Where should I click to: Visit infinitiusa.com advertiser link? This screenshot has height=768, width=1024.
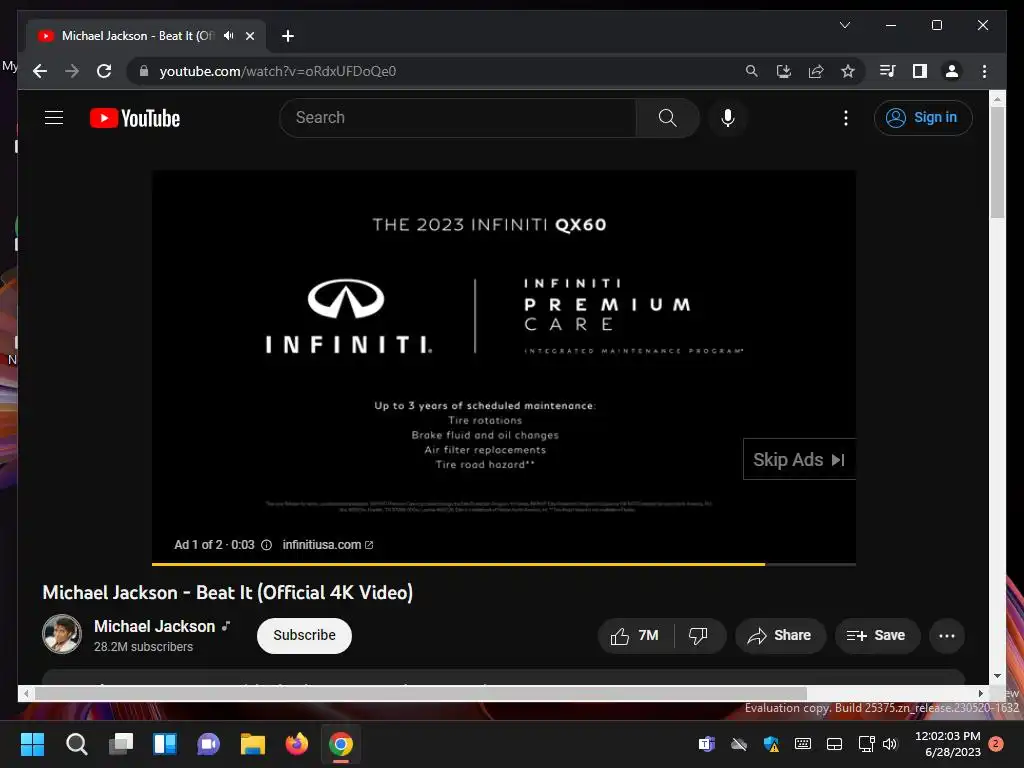click(328, 545)
